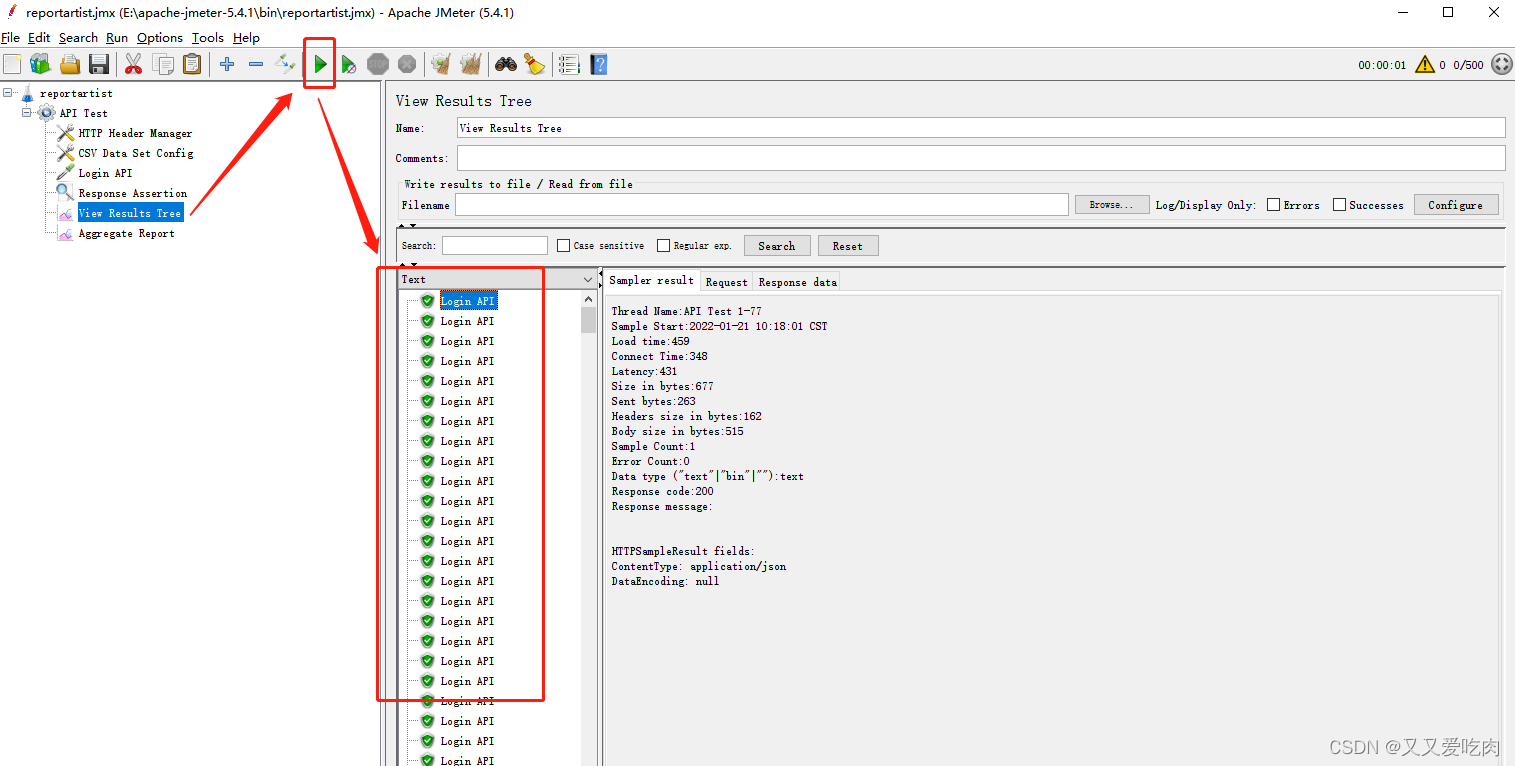1515x766 pixels.
Task: Open the Text renderer dropdown
Action: (x=498, y=279)
